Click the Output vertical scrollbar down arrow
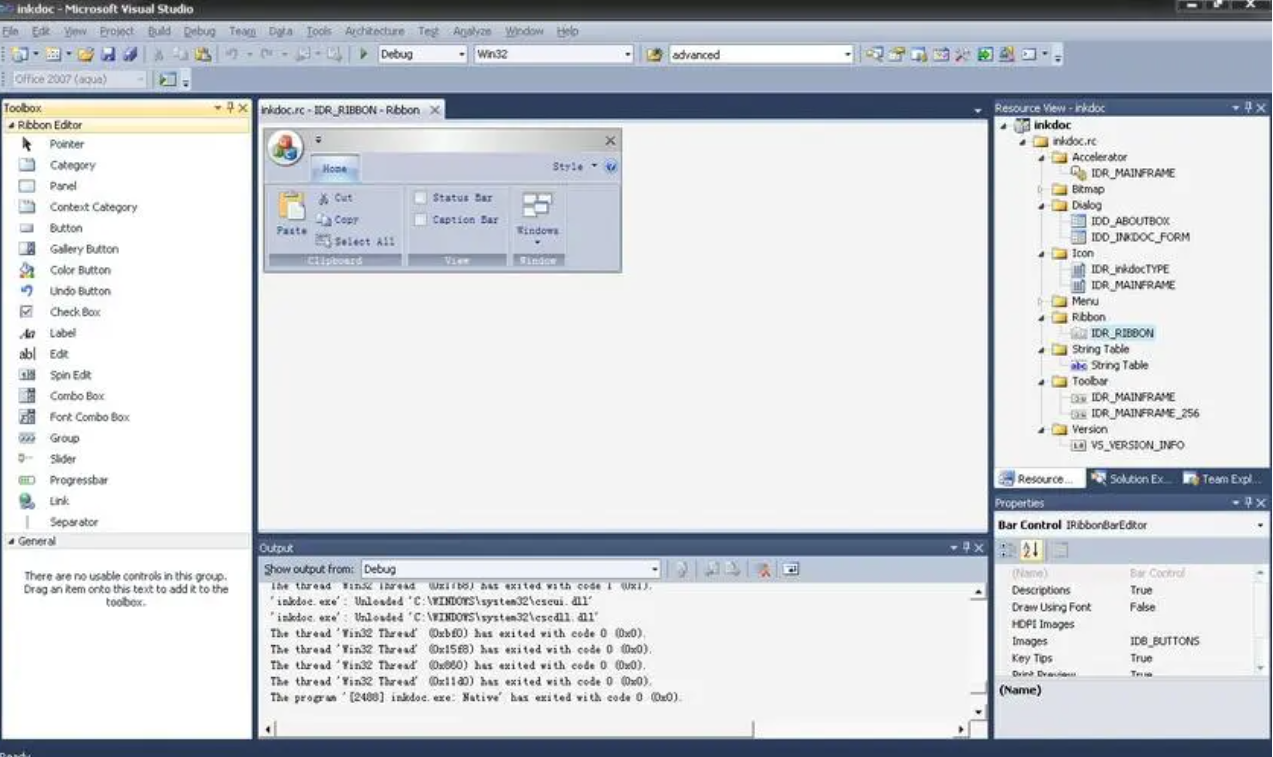This screenshot has width=1273, height=757. coord(979,712)
